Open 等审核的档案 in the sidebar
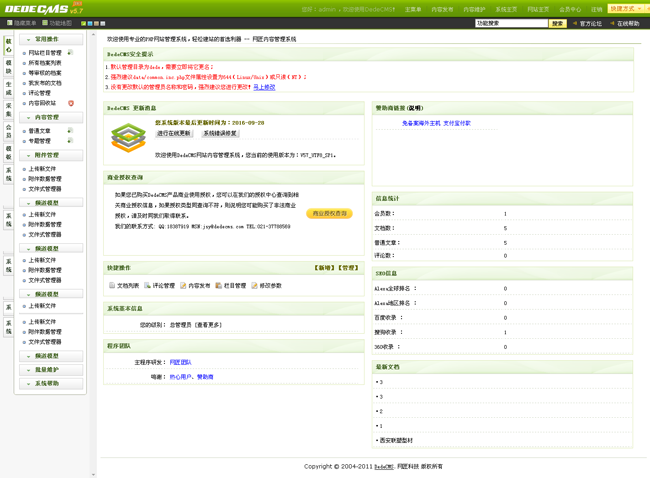The image size is (650, 478). (x=45, y=73)
